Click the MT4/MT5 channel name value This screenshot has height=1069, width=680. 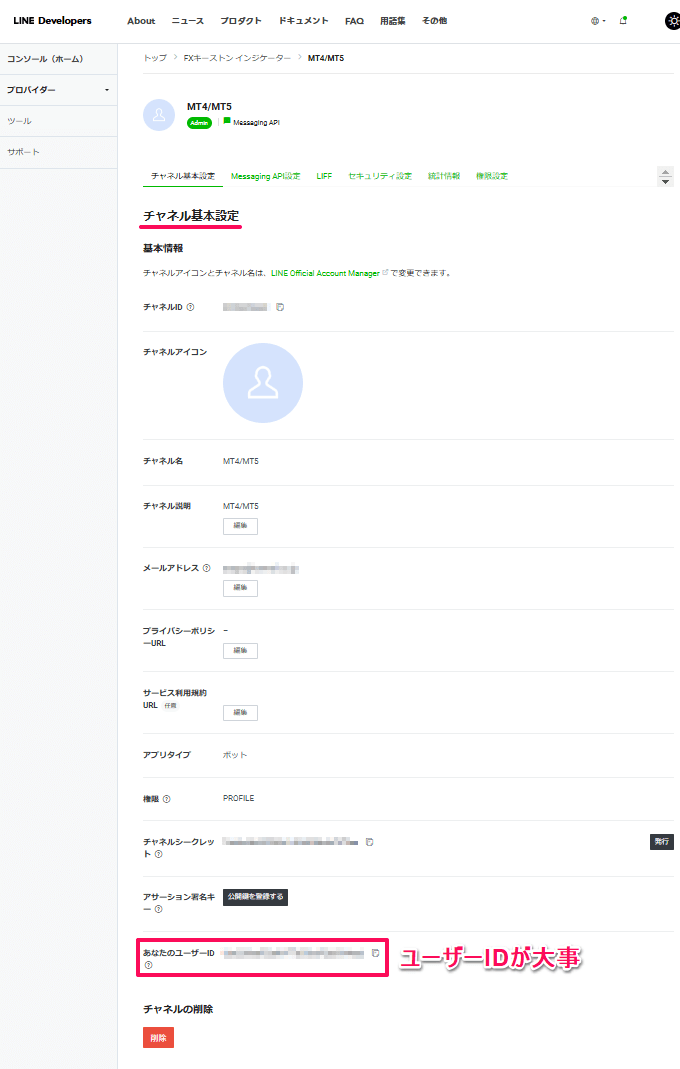pyautogui.click(x=241, y=462)
